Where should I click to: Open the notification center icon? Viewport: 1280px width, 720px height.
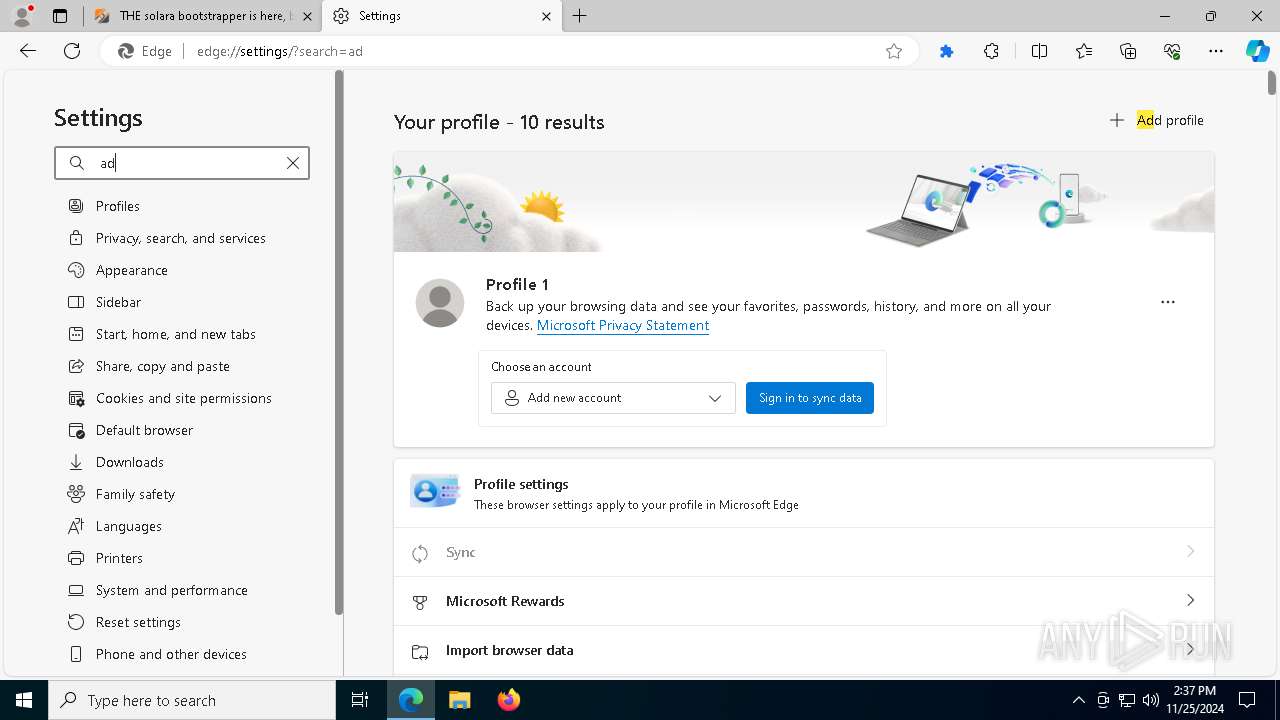pos(1247,700)
